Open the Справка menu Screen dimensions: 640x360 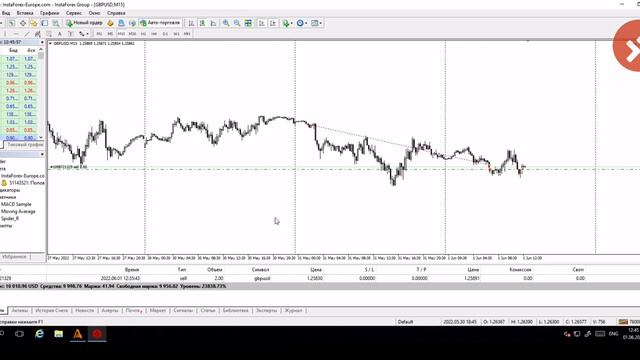point(116,13)
